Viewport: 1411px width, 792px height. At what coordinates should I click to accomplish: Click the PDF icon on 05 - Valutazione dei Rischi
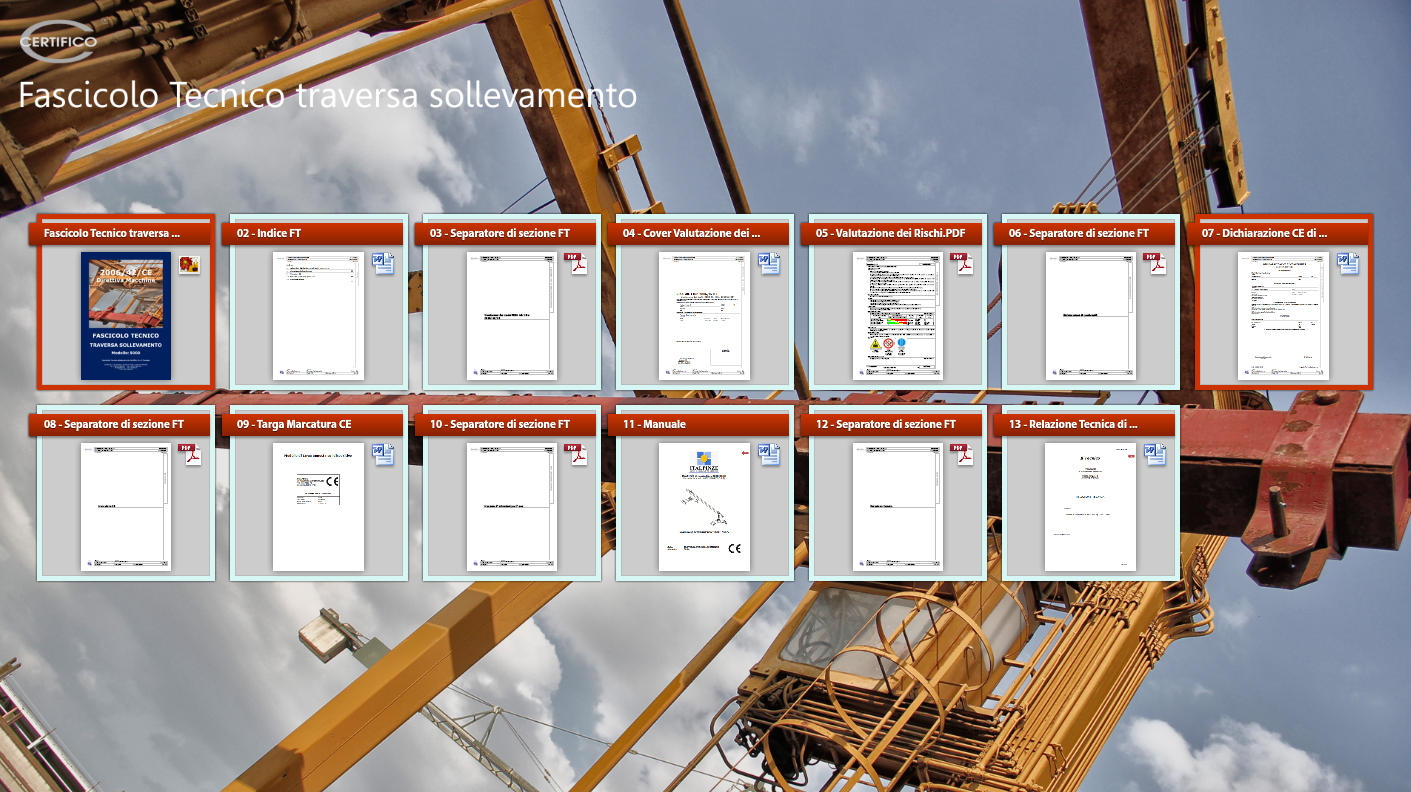coord(962,263)
